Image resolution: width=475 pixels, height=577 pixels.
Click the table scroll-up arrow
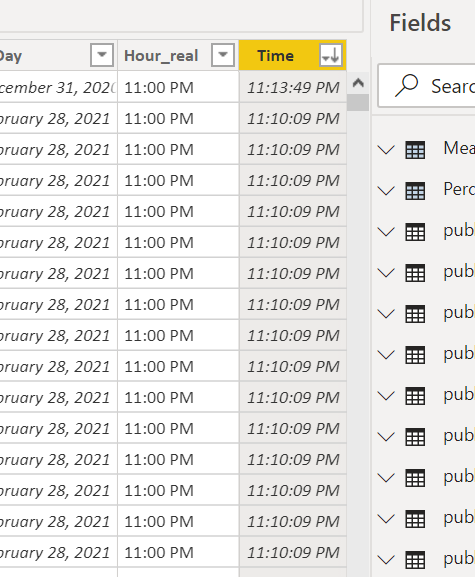tap(358, 83)
